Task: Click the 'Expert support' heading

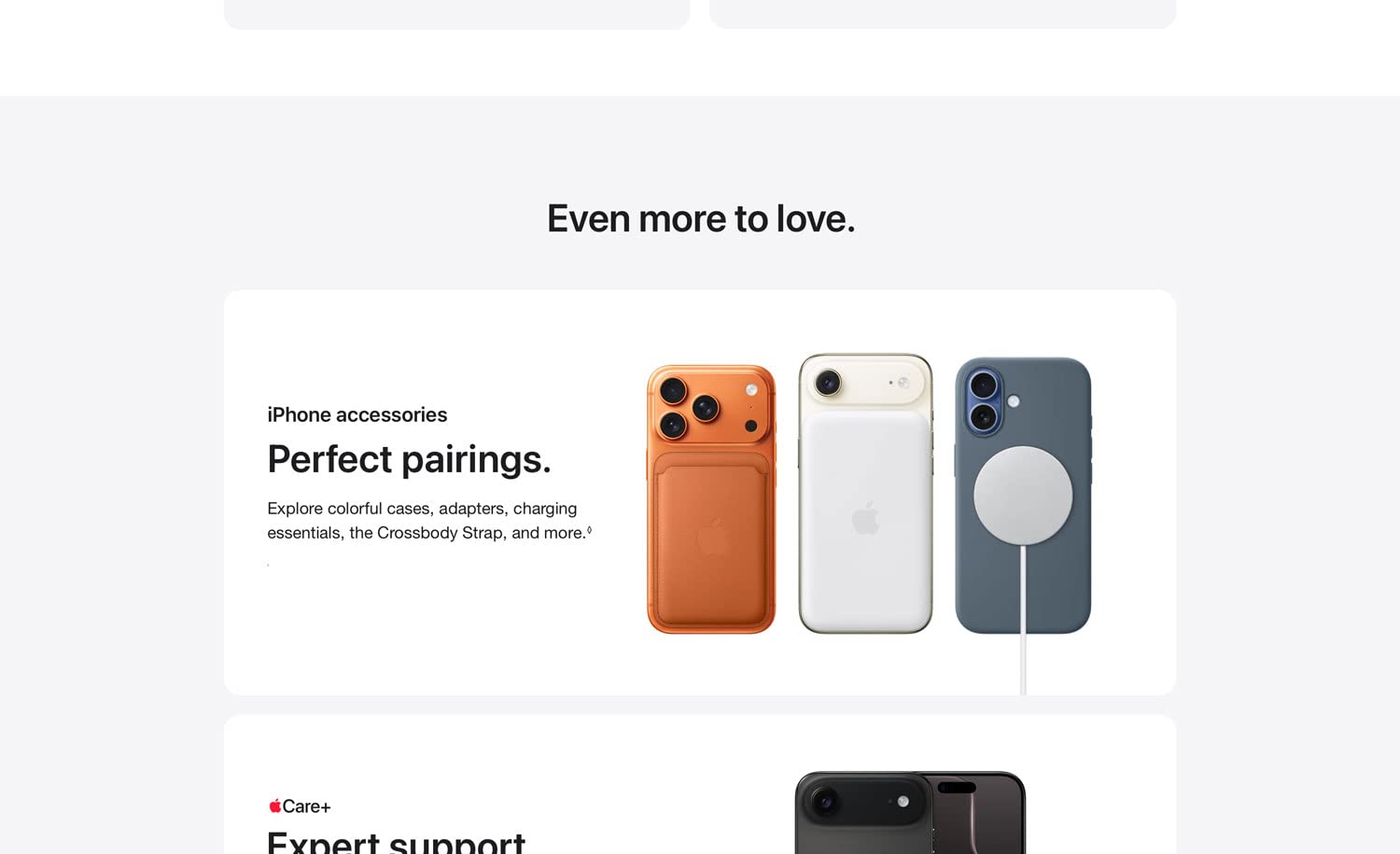Action: pos(396,842)
